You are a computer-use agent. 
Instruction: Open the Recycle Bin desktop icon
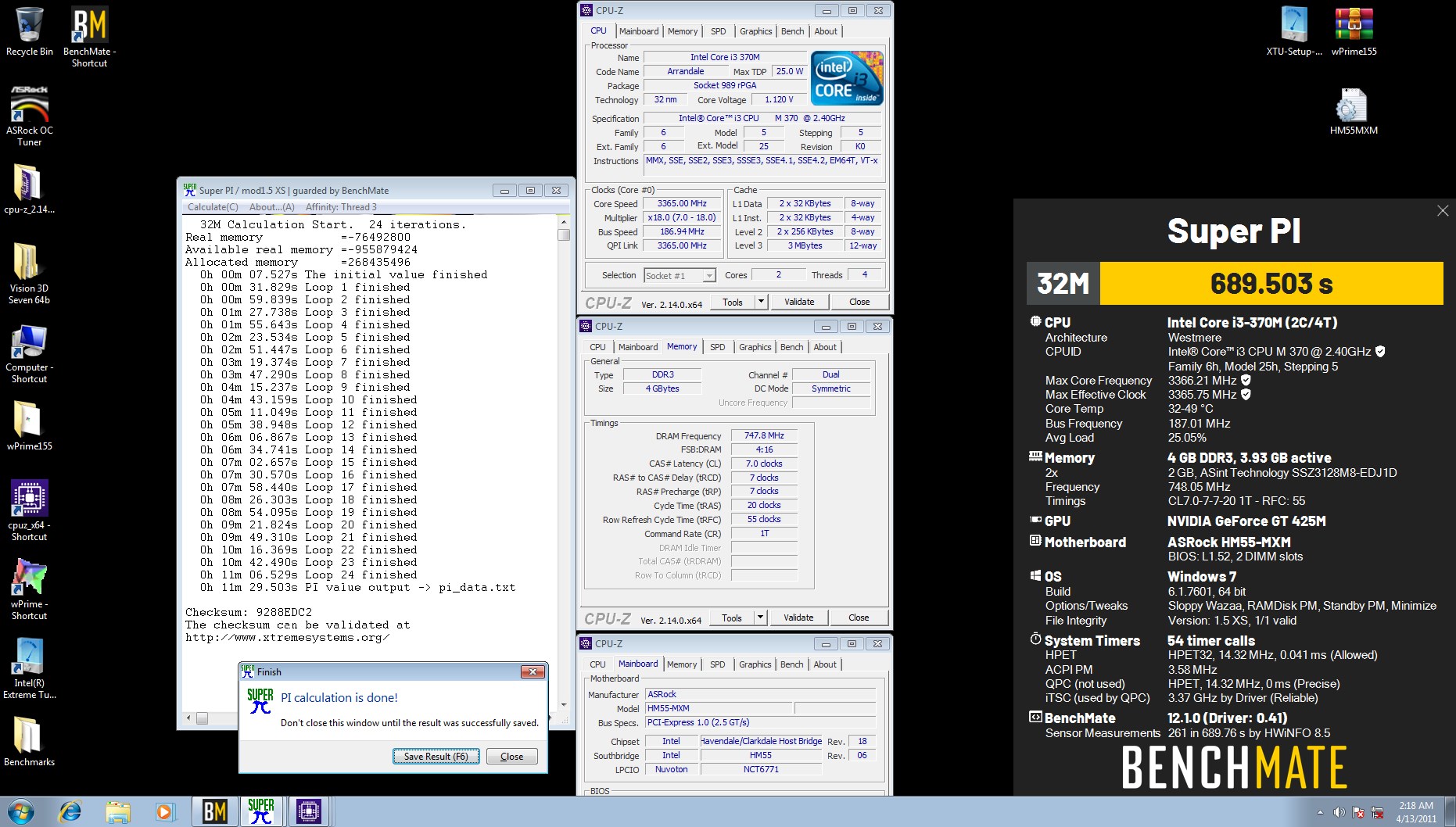tap(30, 32)
